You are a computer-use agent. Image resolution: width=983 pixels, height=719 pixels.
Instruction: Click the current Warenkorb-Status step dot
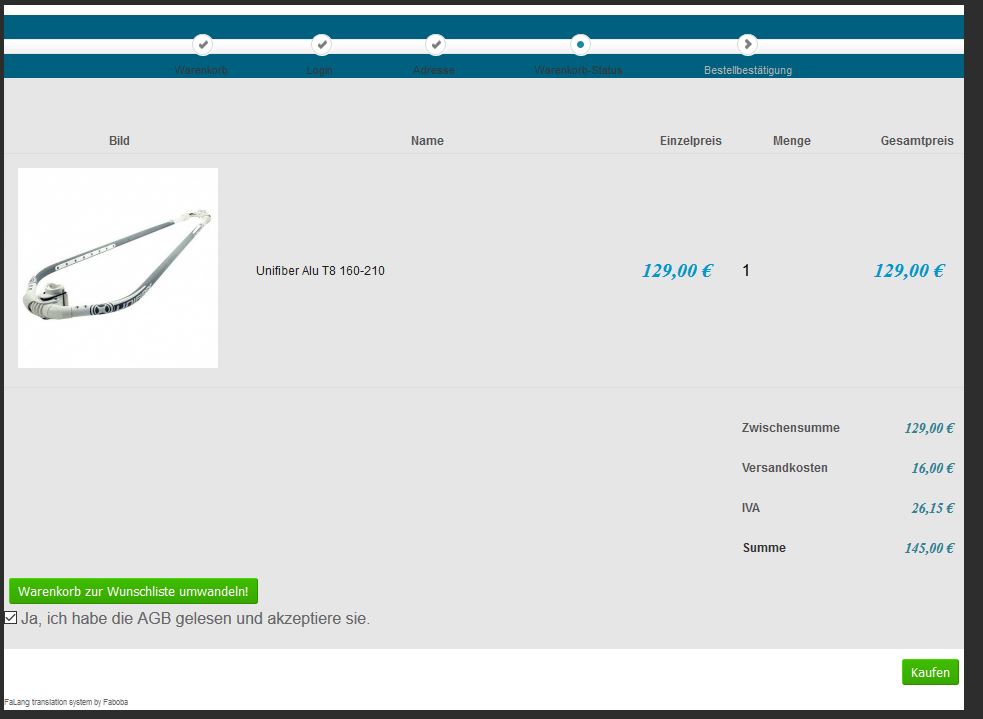tap(580, 45)
